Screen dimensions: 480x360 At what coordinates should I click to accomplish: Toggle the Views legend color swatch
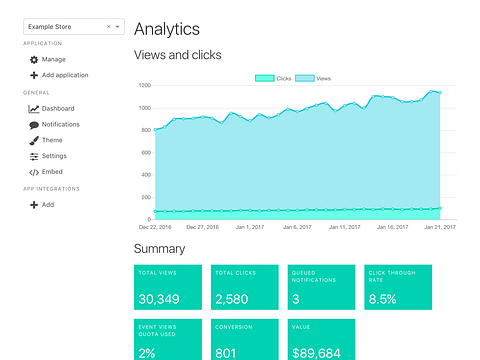click(305, 78)
